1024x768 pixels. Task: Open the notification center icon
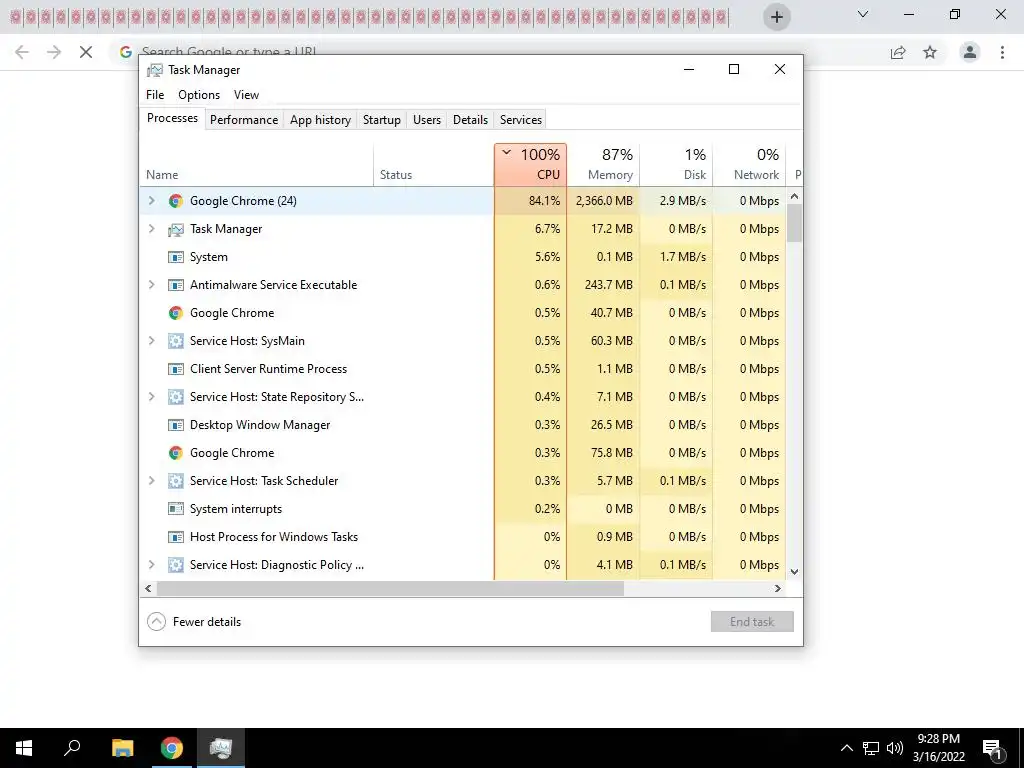click(993, 748)
